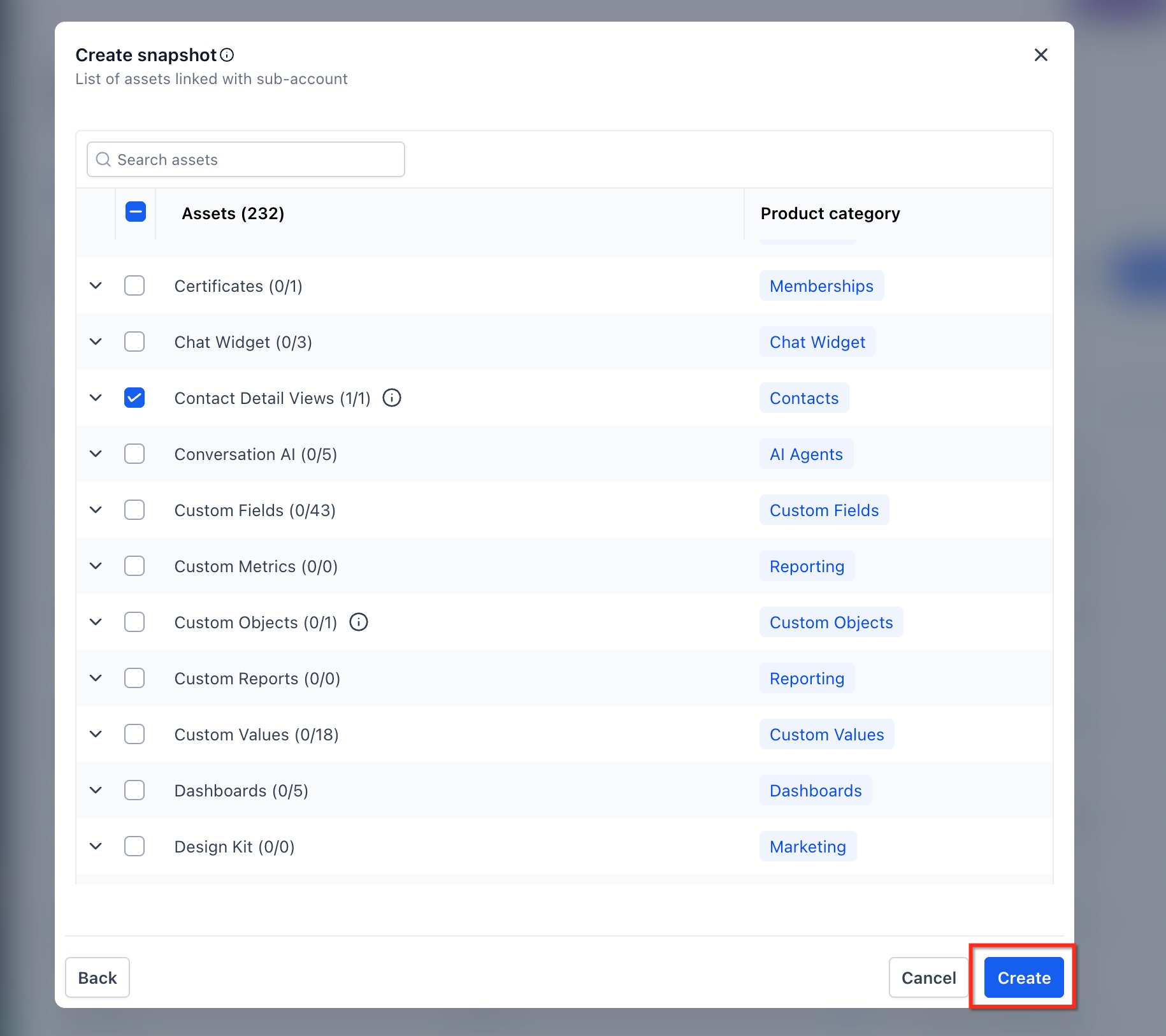Expand the Conversation AI row
The image size is (1166, 1036).
[96, 454]
